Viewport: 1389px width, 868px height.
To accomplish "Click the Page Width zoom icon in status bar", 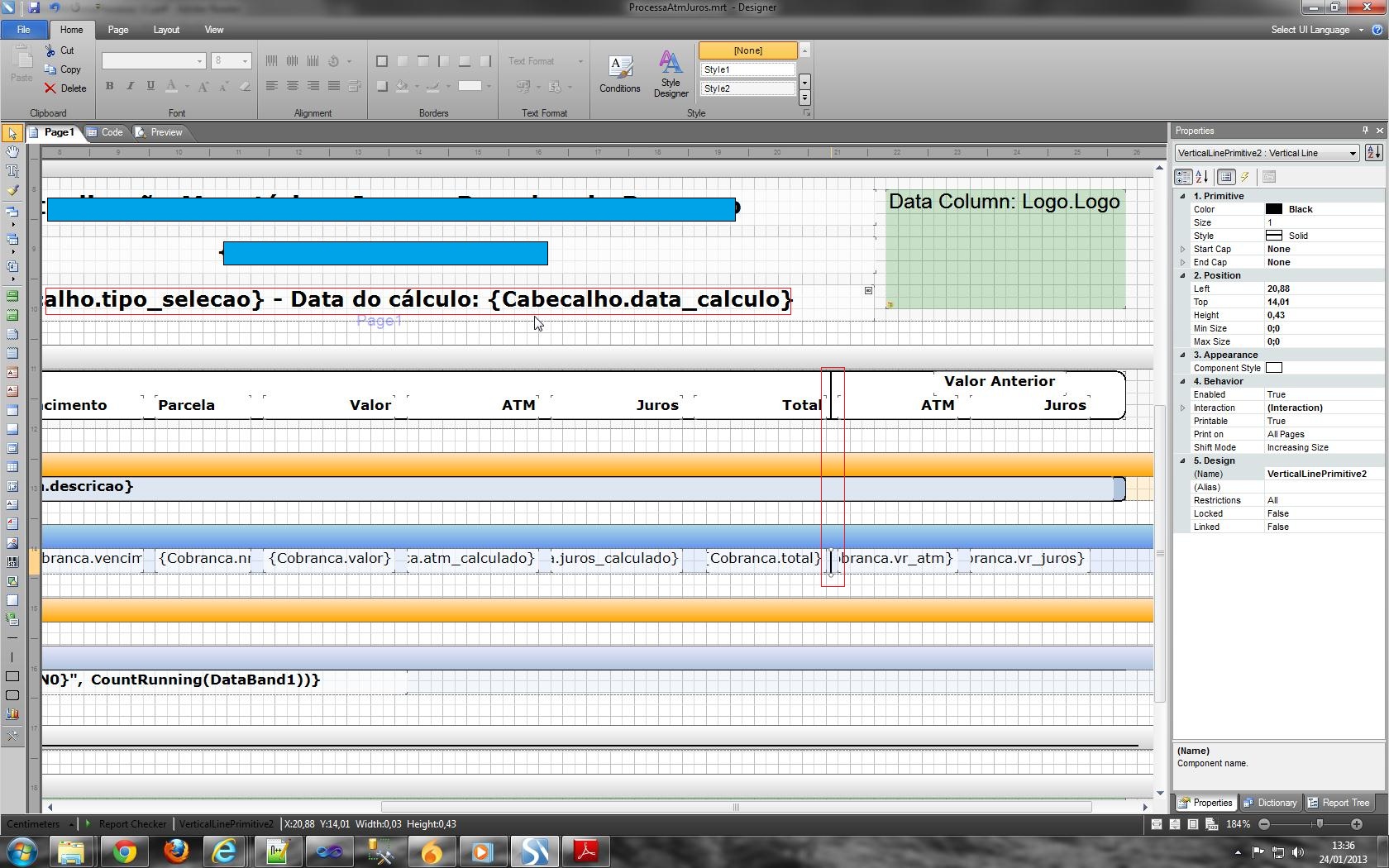I will click(1157, 824).
